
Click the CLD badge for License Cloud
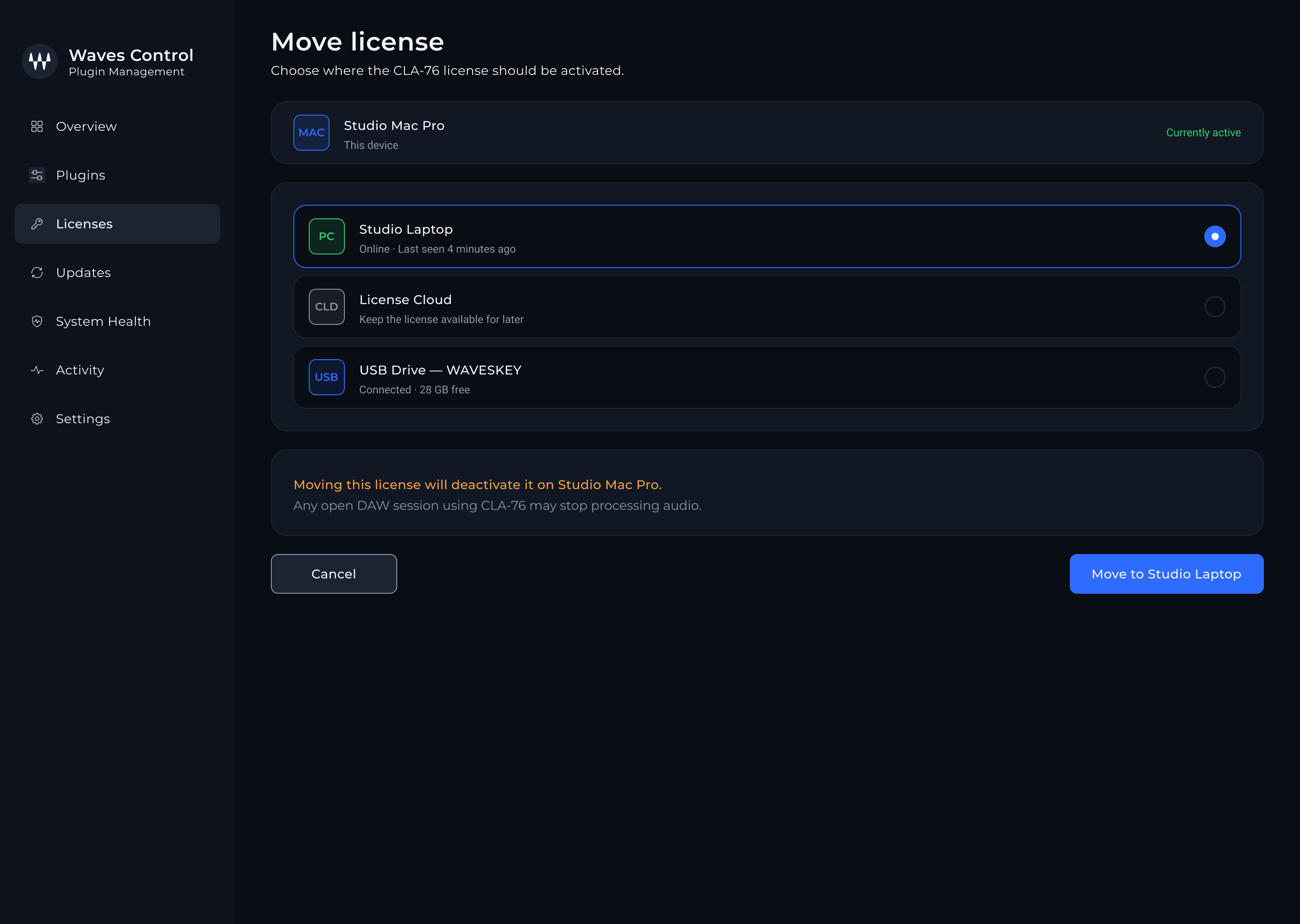pos(327,307)
